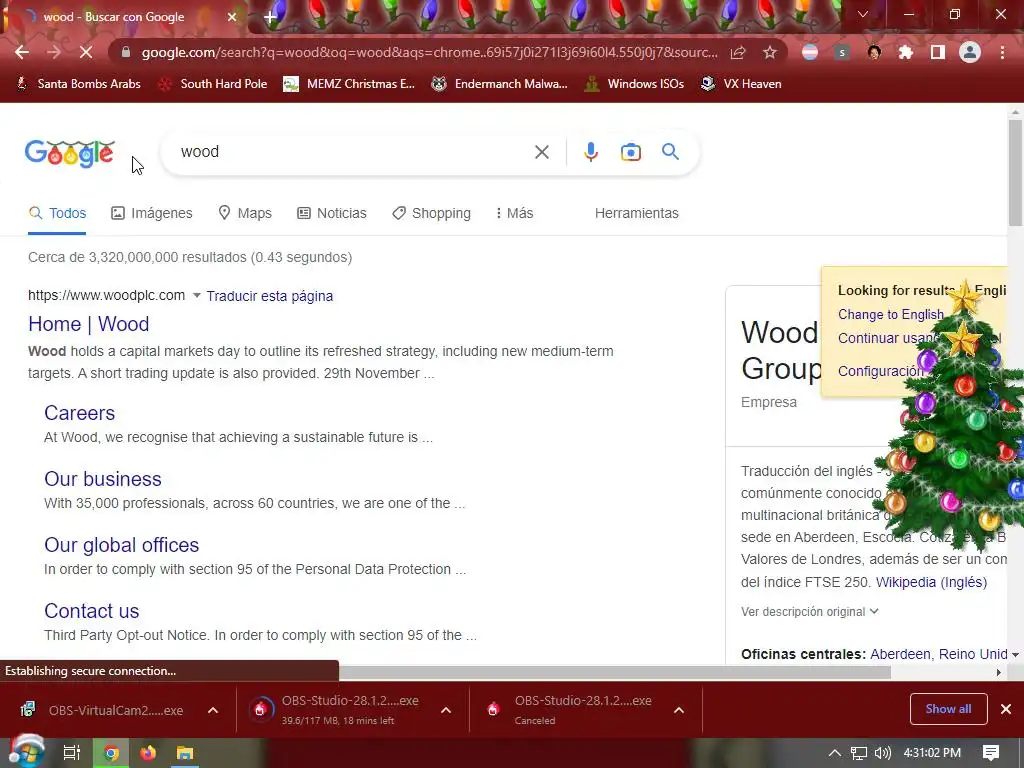Viewport: 1024px width, 768px height.
Task: Close the wood Google tab
Action: [x=232, y=17]
